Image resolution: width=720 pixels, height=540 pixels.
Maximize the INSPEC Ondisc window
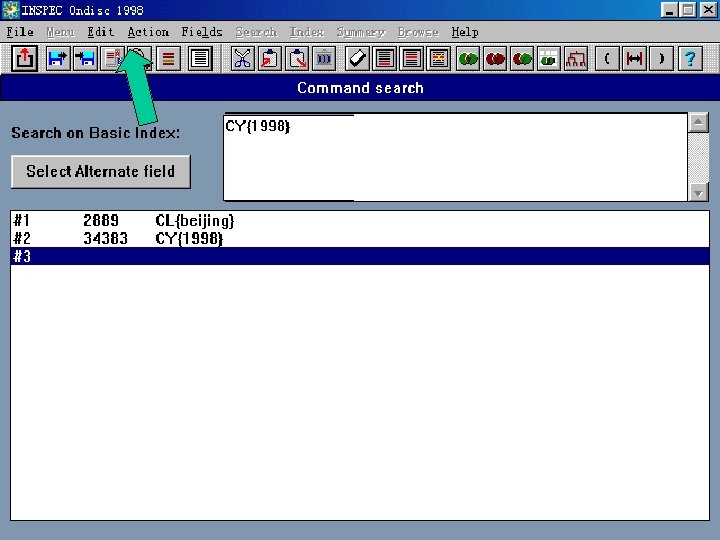[688, 10]
